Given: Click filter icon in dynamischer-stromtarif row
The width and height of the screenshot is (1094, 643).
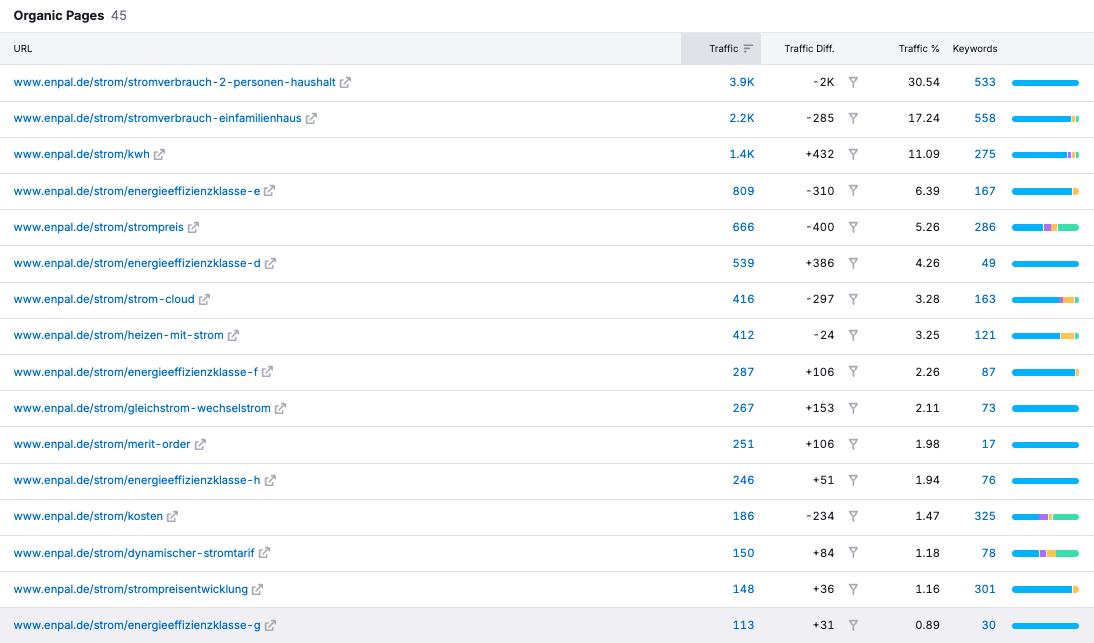Looking at the screenshot, I should pos(853,553).
